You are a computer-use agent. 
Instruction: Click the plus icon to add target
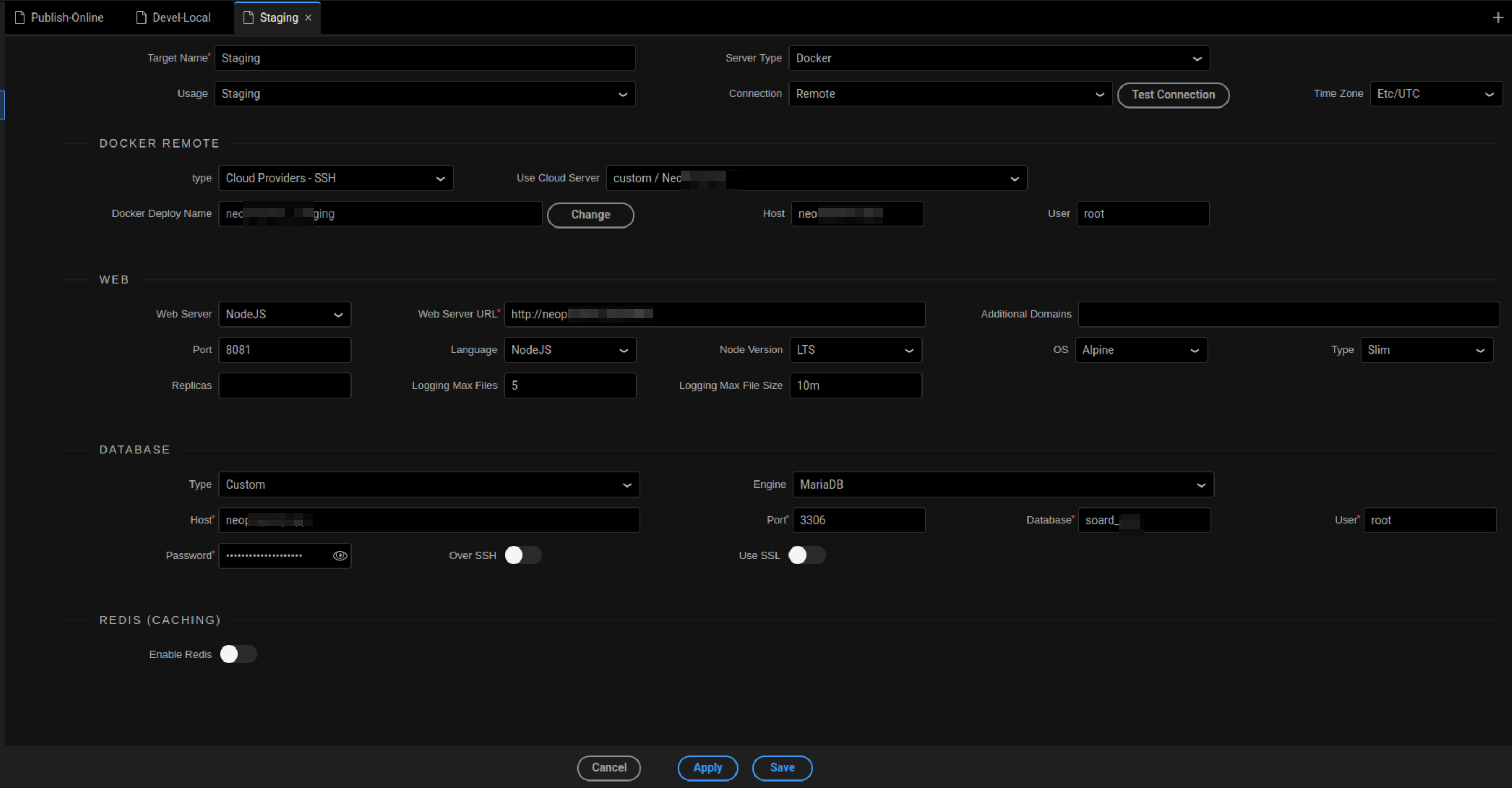(1497, 18)
